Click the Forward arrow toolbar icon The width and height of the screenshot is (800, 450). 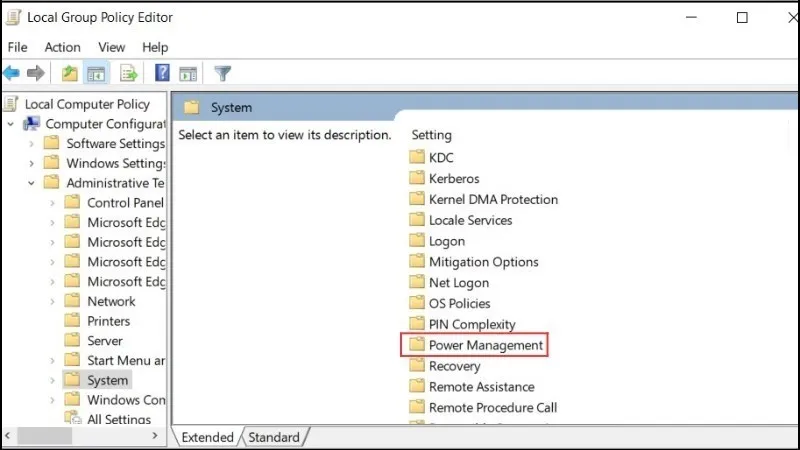36,73
